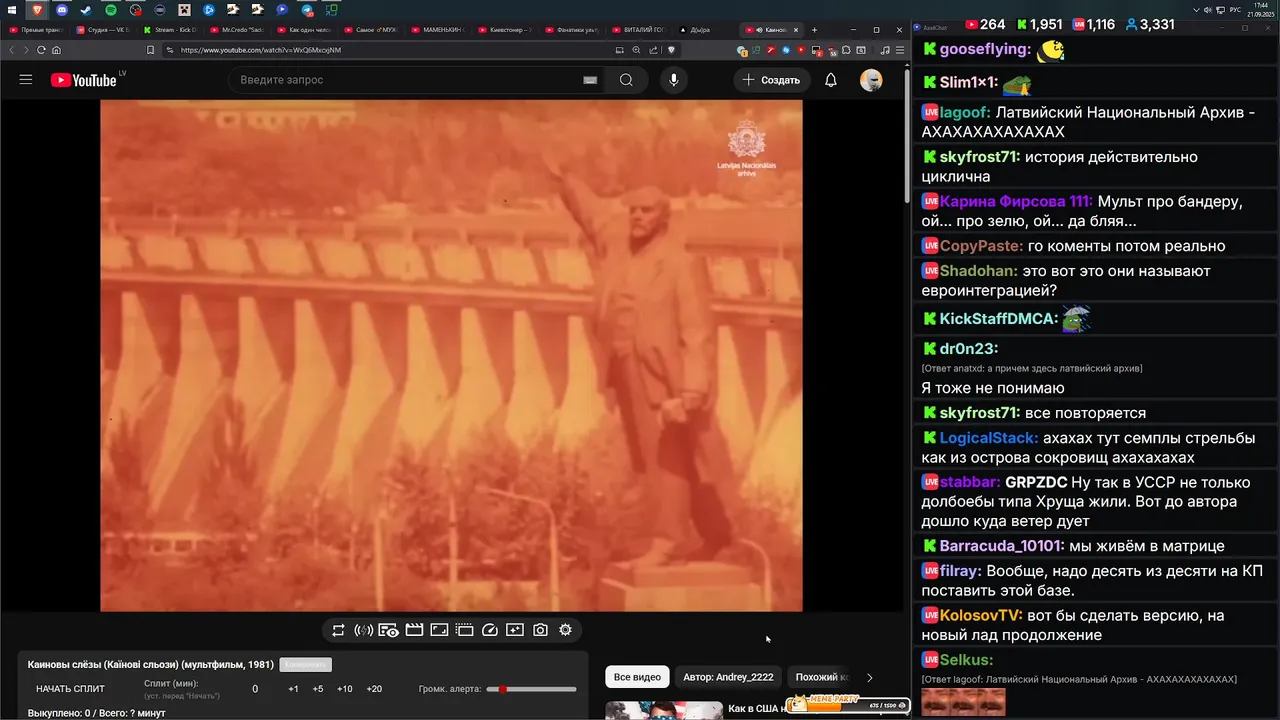The image size is (1280, 720).
Task: Open a new browser tab
Action: point(812,30)
